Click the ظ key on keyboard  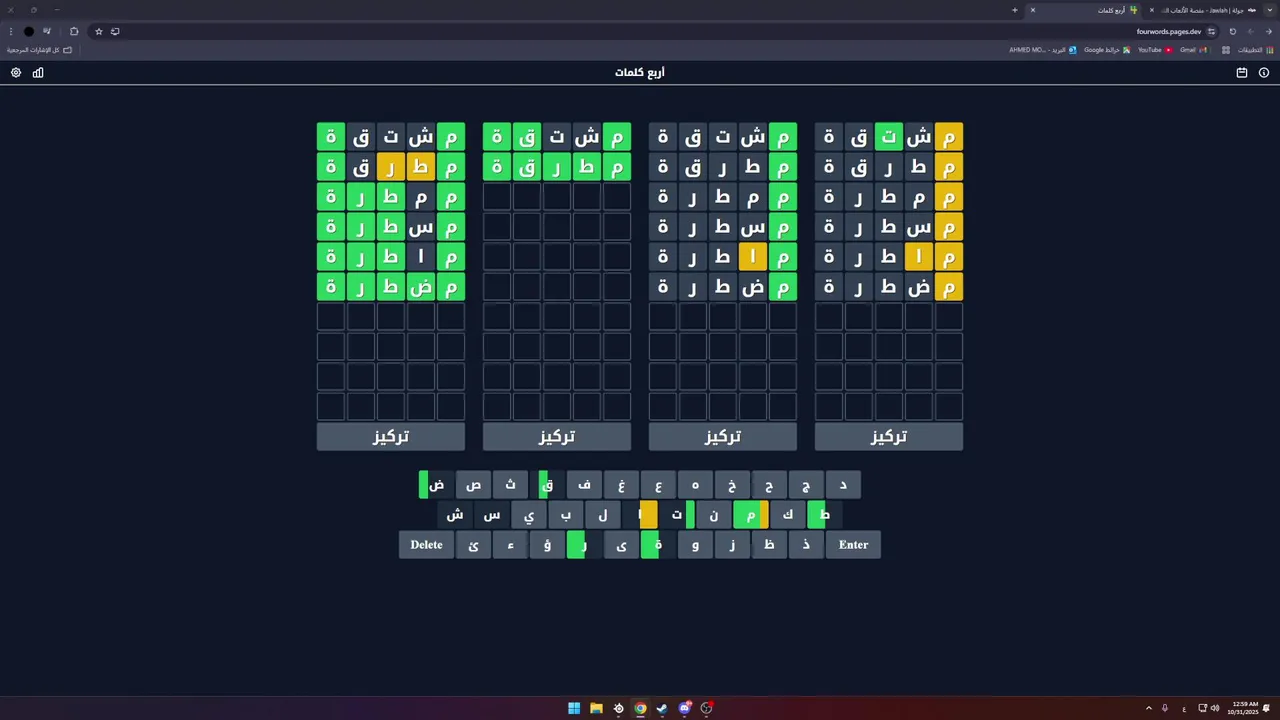(x=769, y=545)
